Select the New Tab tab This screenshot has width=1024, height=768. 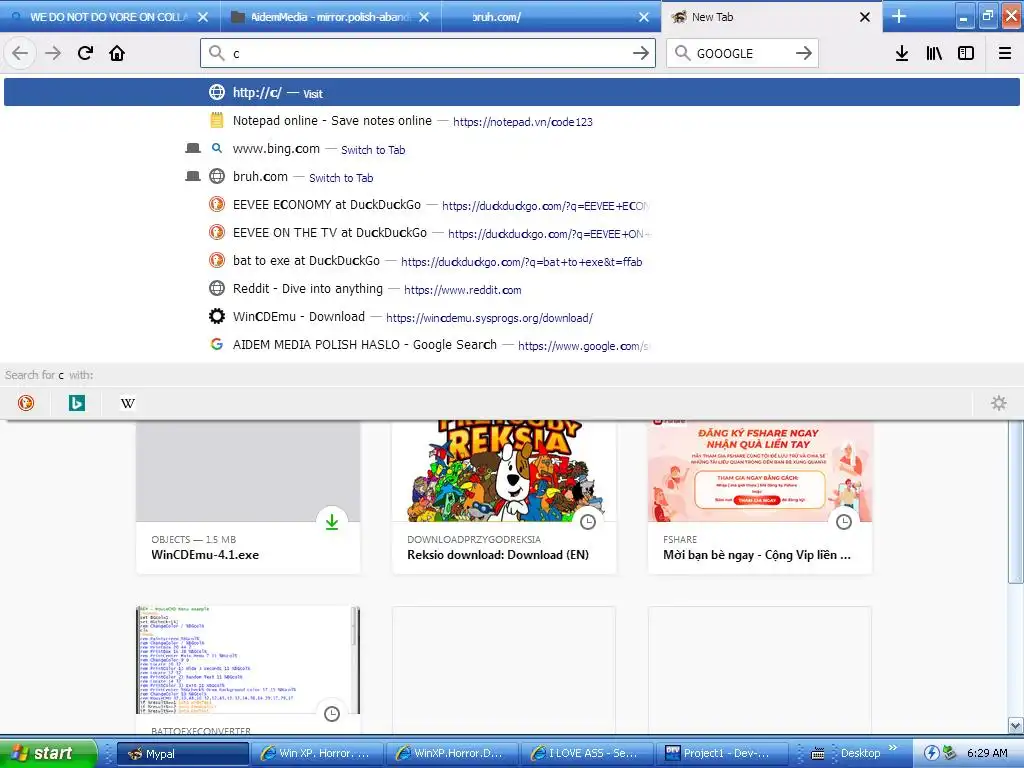pyautogui.click(x=771, y=17)
